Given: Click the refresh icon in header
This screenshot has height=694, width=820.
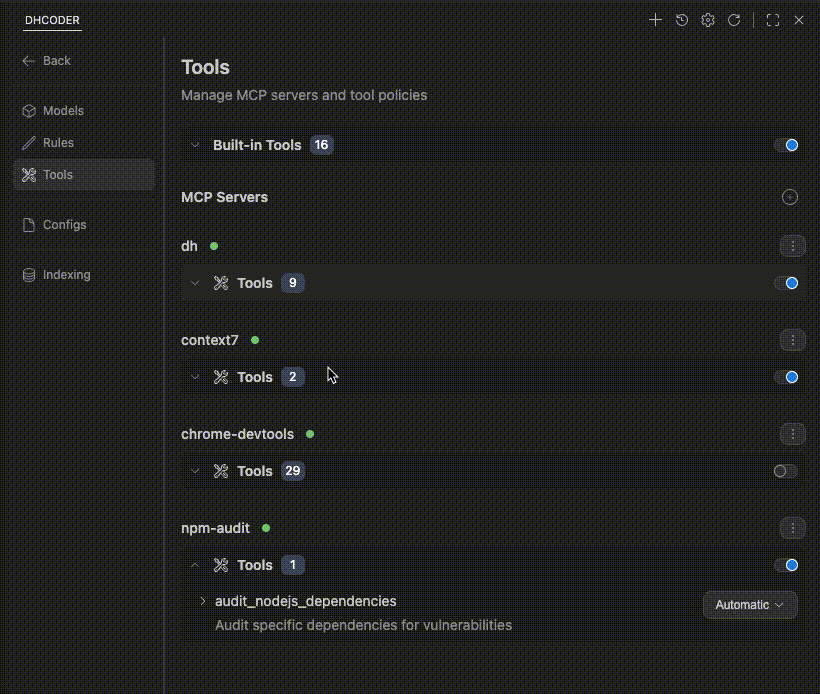Looking at the screenshot, I should click(x=734, y=20).
